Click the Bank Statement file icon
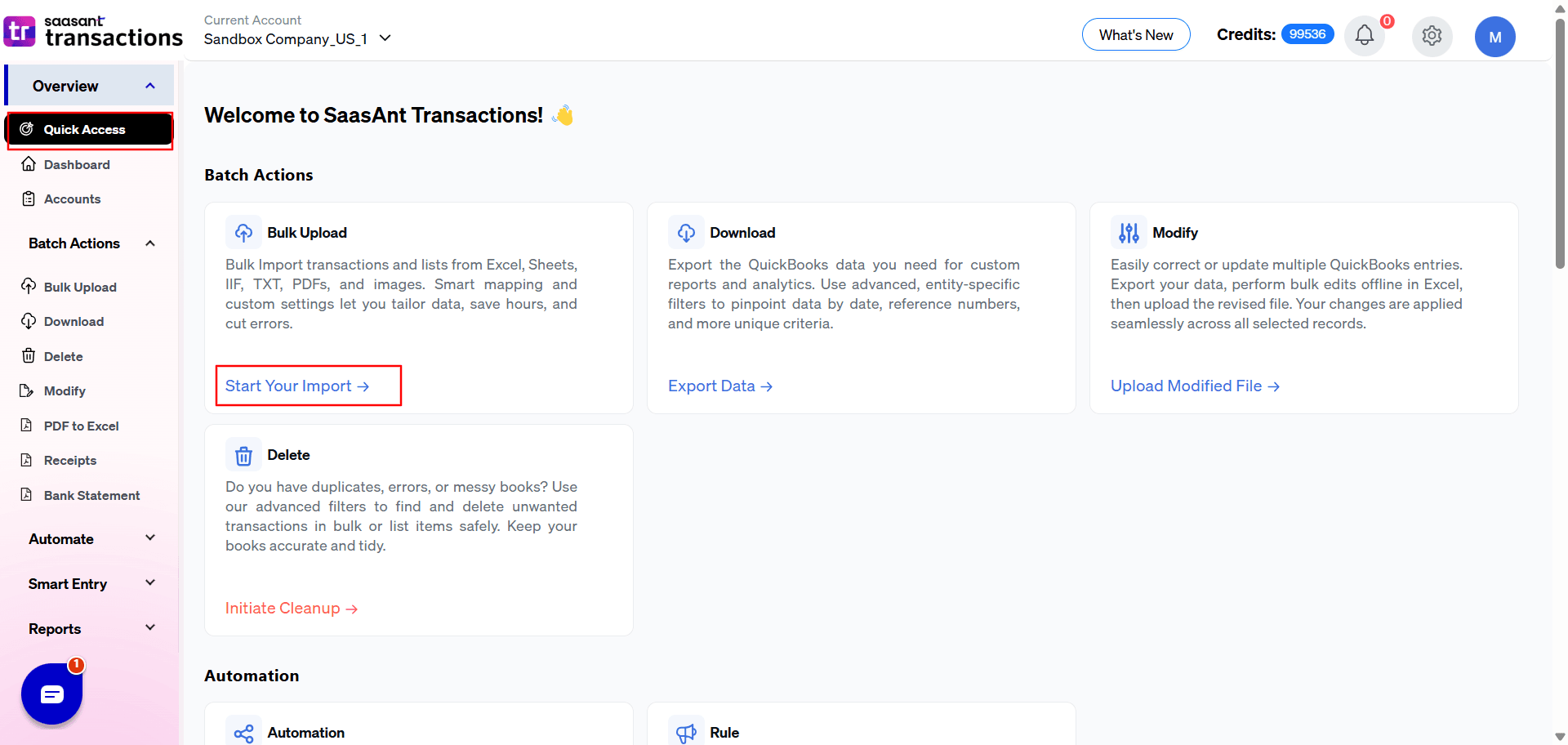 [27, 495]
